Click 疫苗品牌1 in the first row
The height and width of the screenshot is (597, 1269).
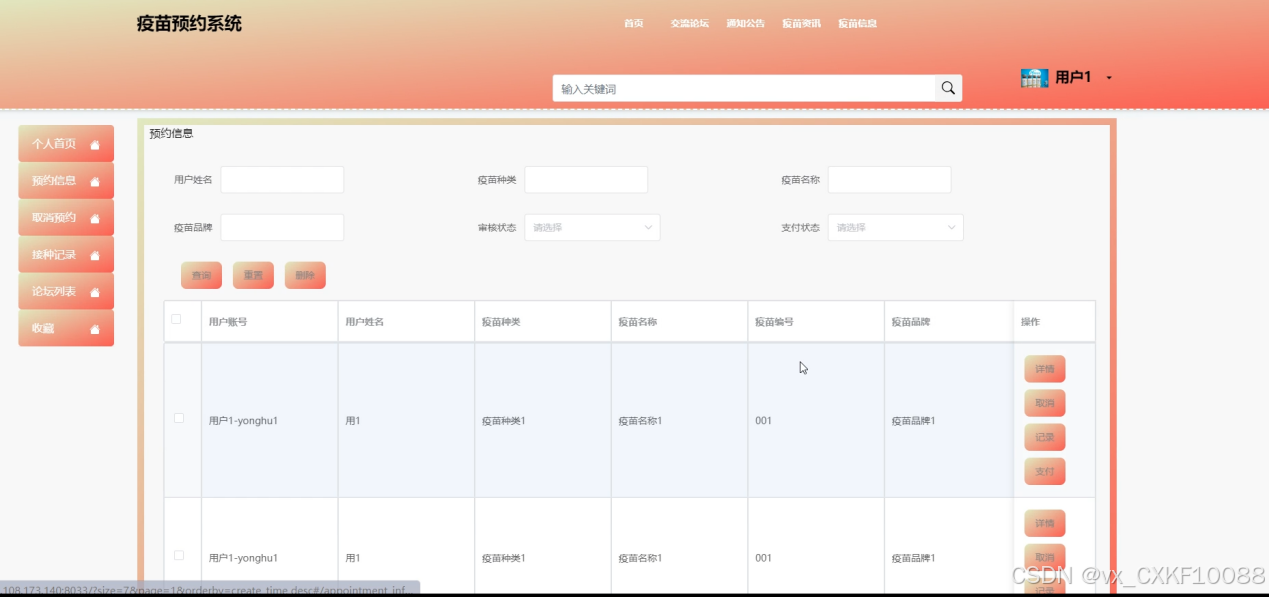tap(914, 421)
